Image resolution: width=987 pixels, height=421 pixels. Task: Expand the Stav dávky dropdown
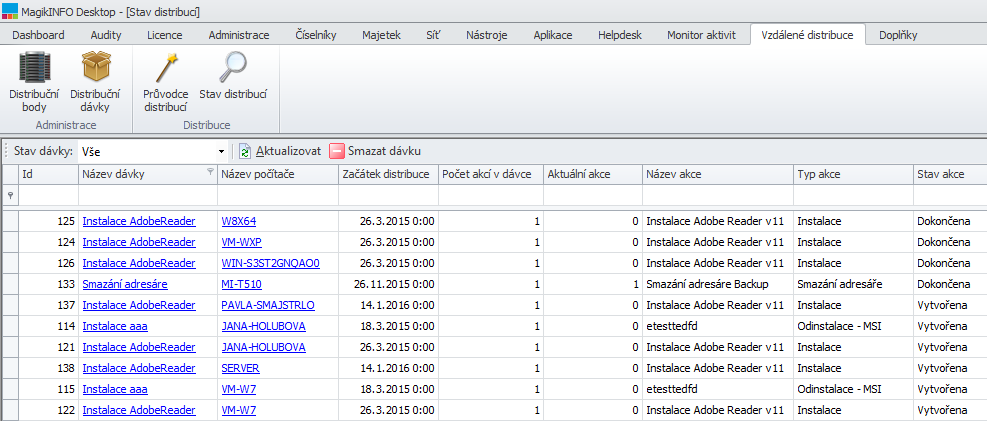[x=221, y=152]
